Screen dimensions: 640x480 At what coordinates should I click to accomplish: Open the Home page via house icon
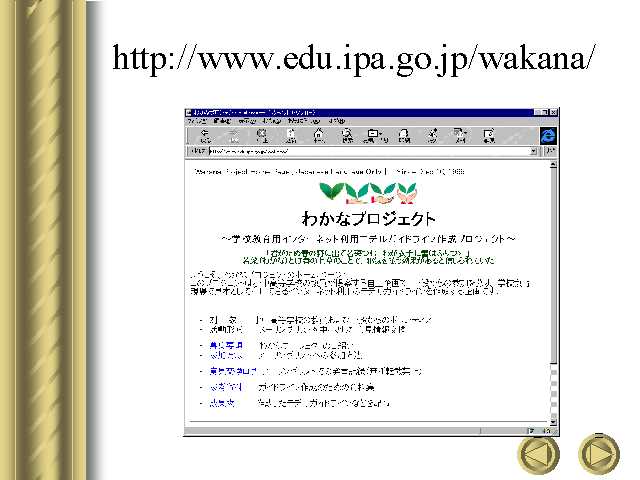318,136
